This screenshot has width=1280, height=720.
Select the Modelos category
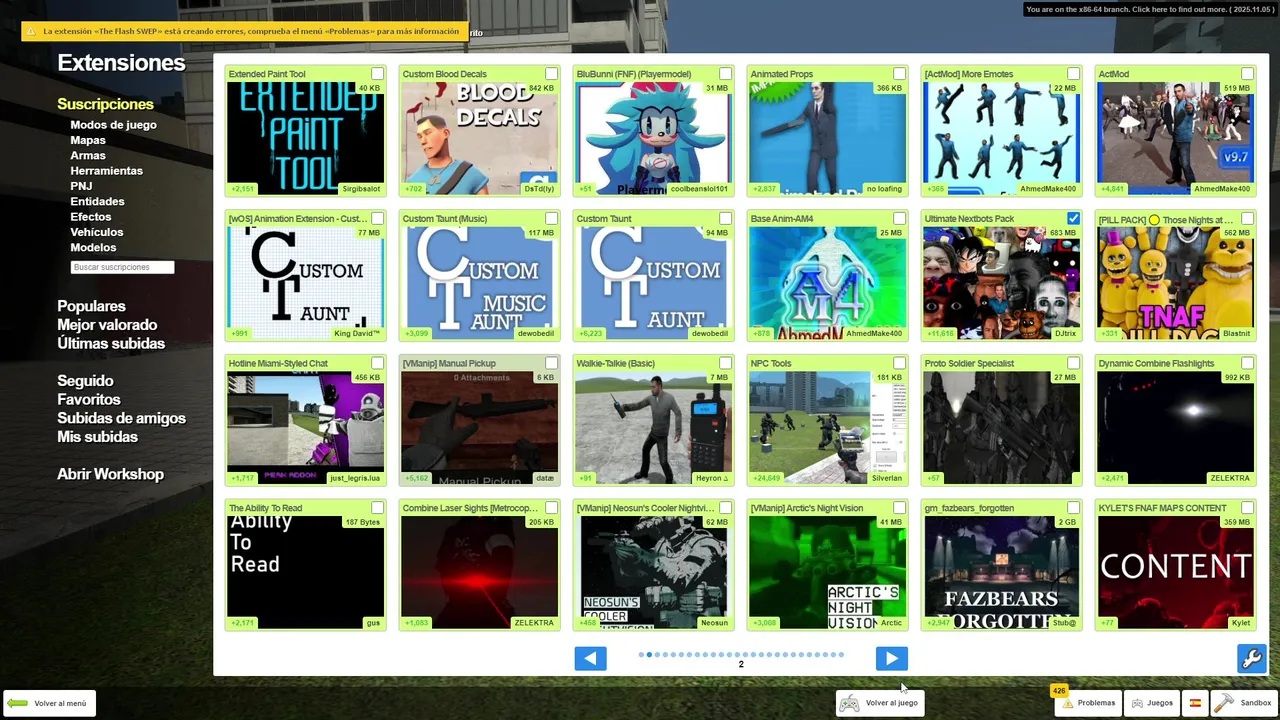point(93,247)
